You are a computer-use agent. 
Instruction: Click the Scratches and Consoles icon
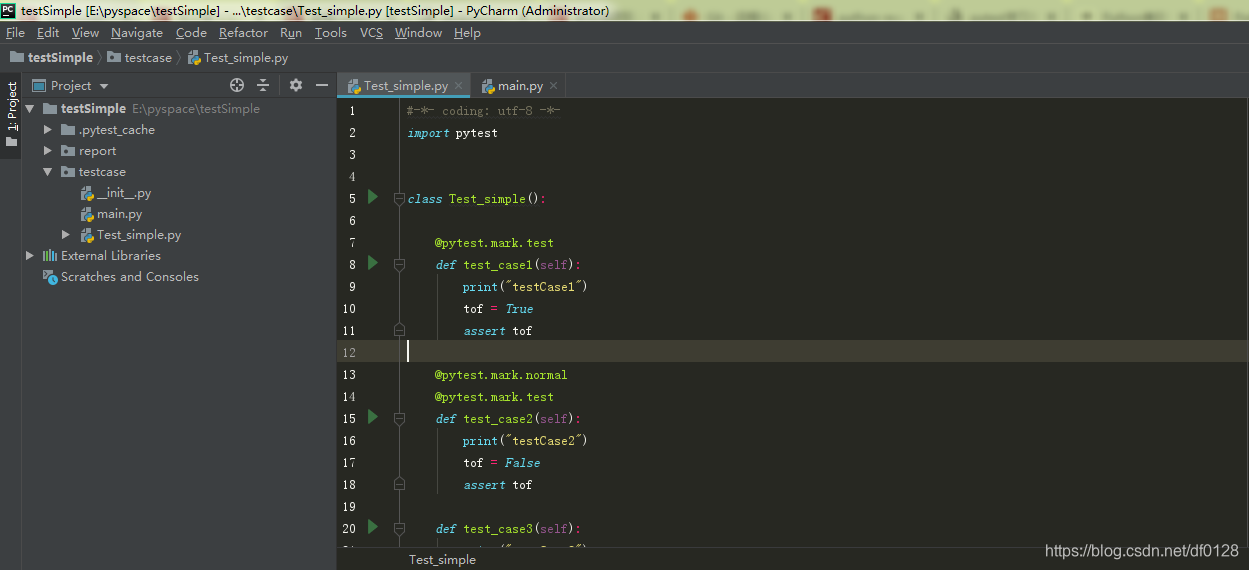[x=50, y=277]
